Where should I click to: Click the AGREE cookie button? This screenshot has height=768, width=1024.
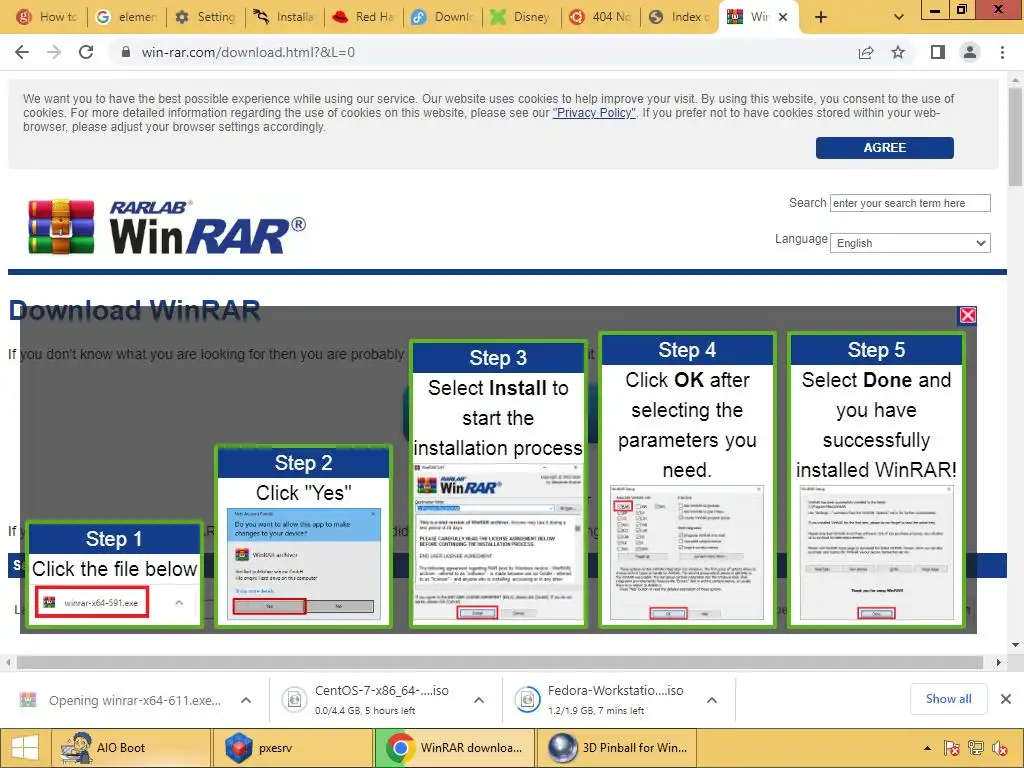884,148
